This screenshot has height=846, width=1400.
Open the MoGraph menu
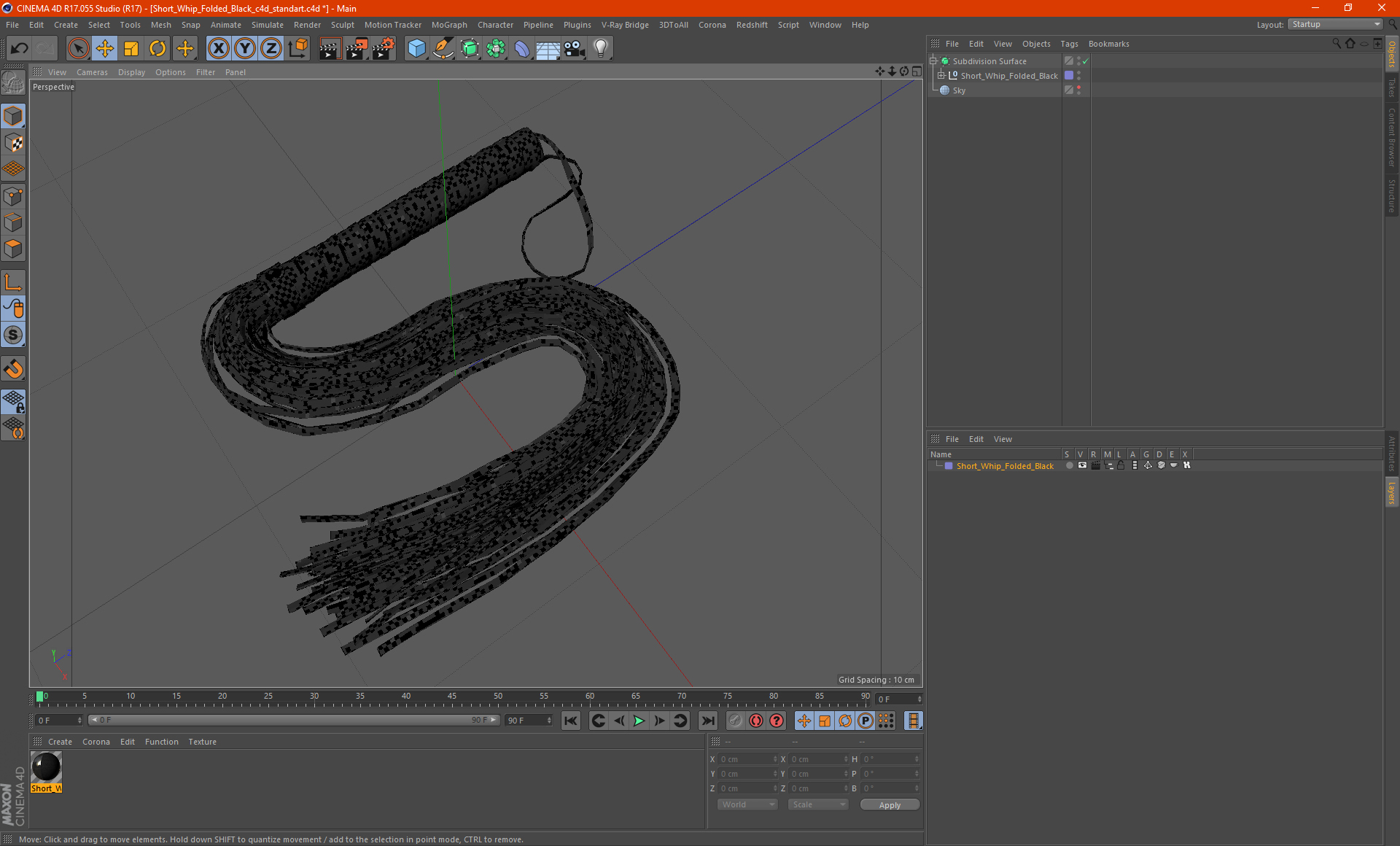point(447,24)
